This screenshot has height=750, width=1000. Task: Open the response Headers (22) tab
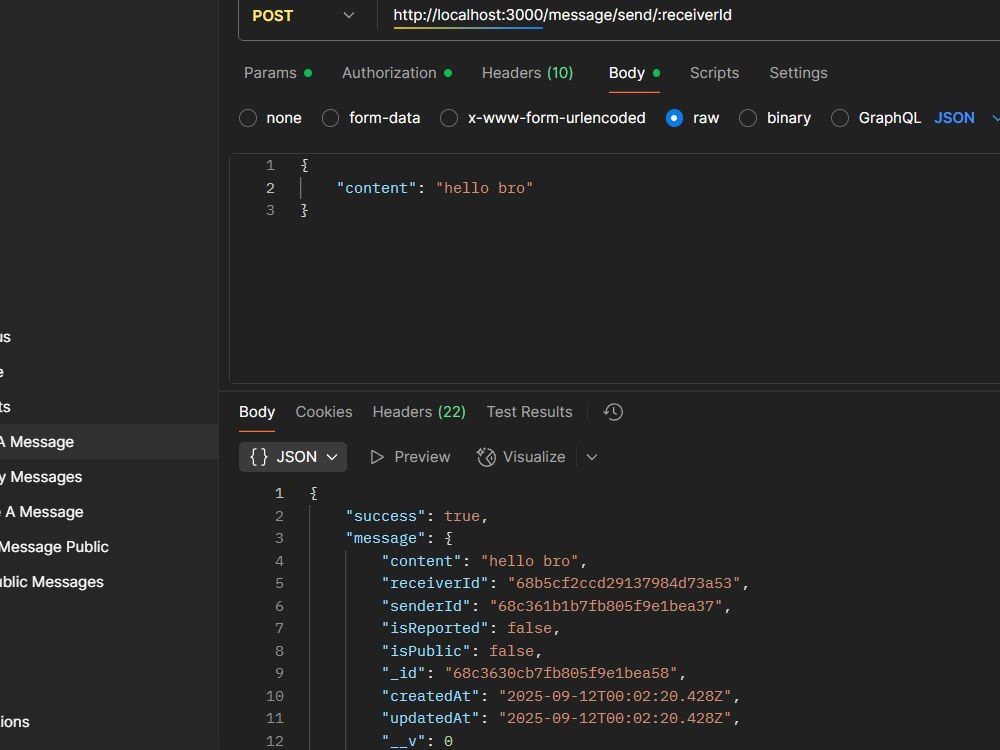[419, 412]
